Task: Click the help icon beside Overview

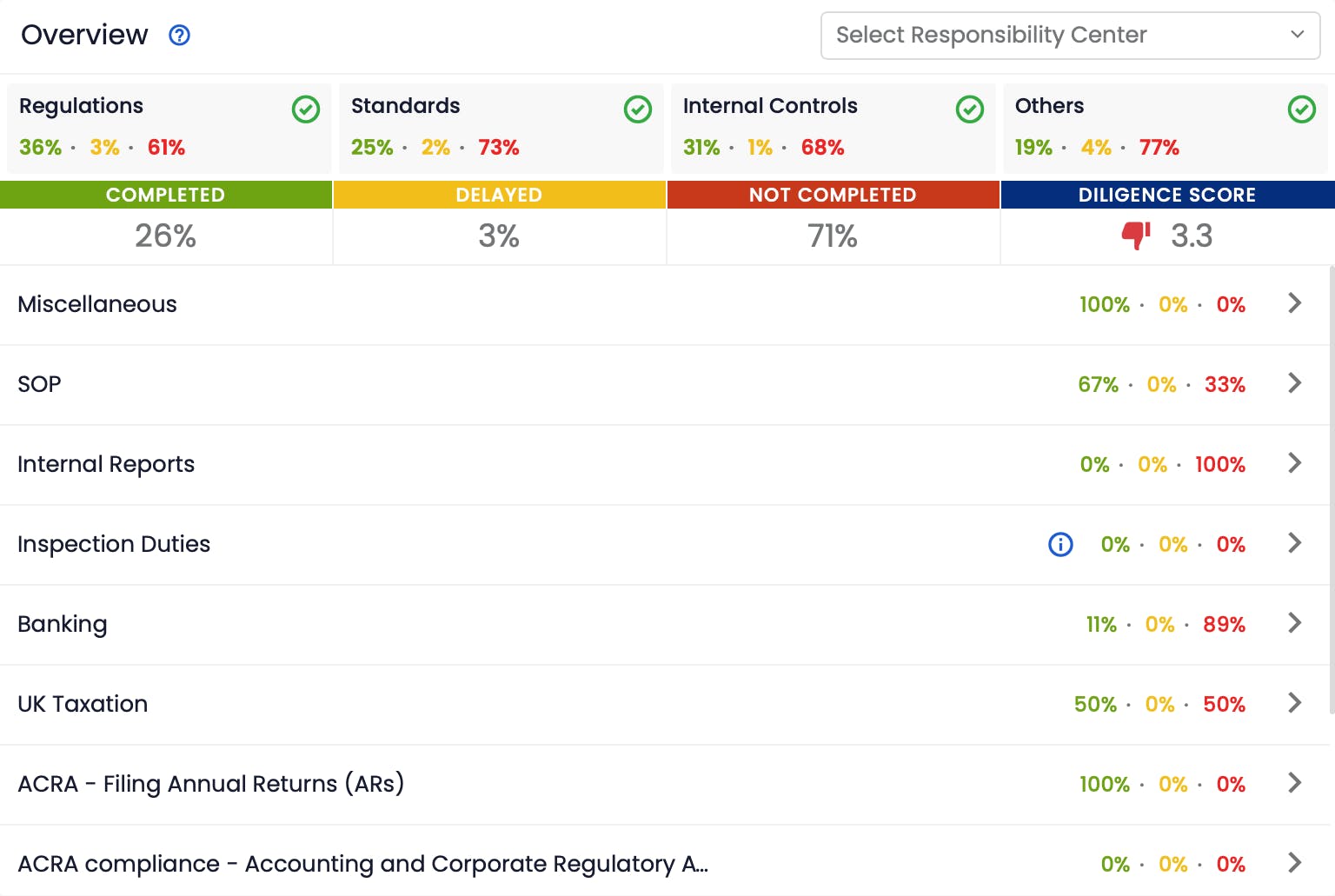Action: click(x=180, y=36)
